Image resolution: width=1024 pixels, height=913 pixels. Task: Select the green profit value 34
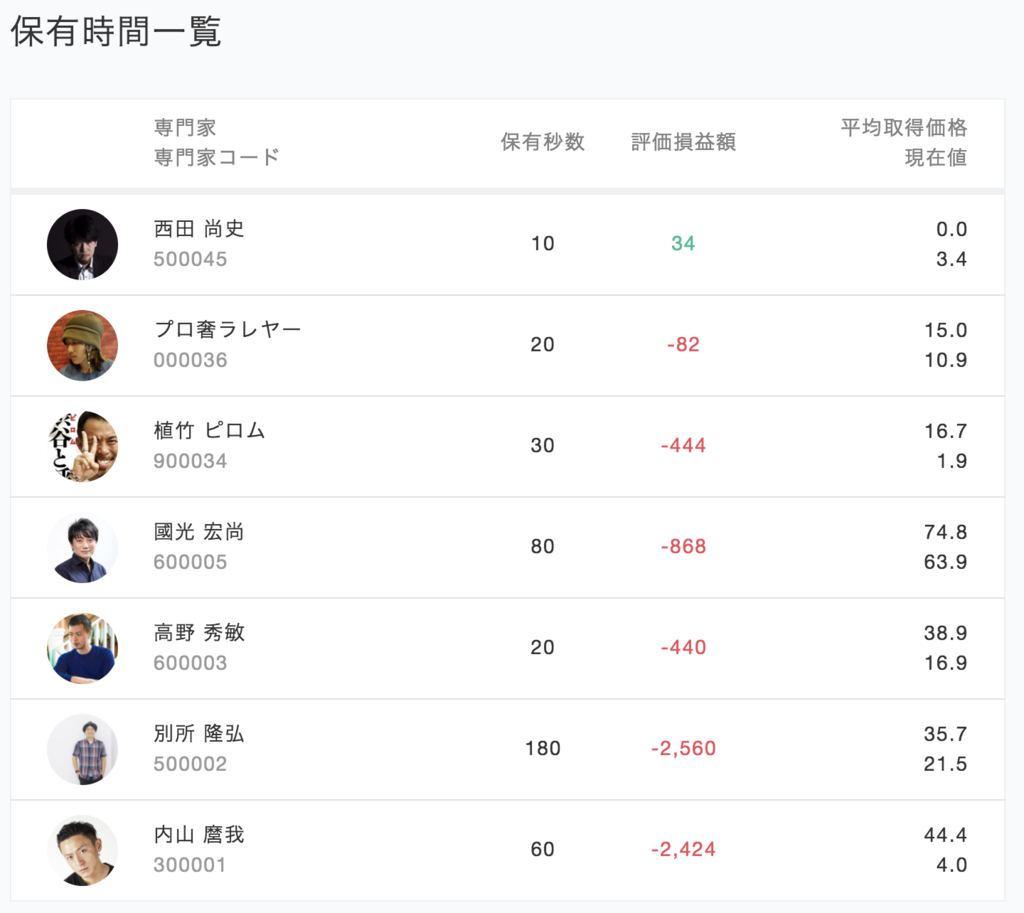click(x=684, y=244)
